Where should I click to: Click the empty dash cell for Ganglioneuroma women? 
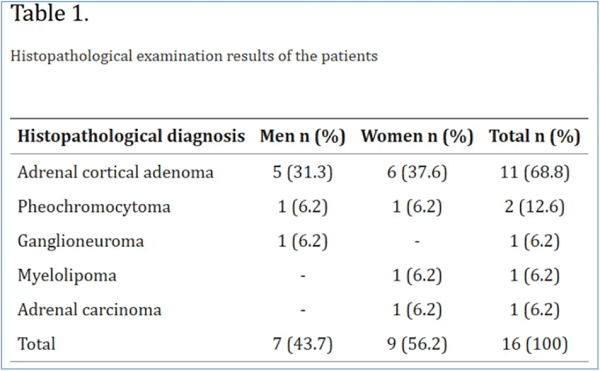click(x=417, y=241)
